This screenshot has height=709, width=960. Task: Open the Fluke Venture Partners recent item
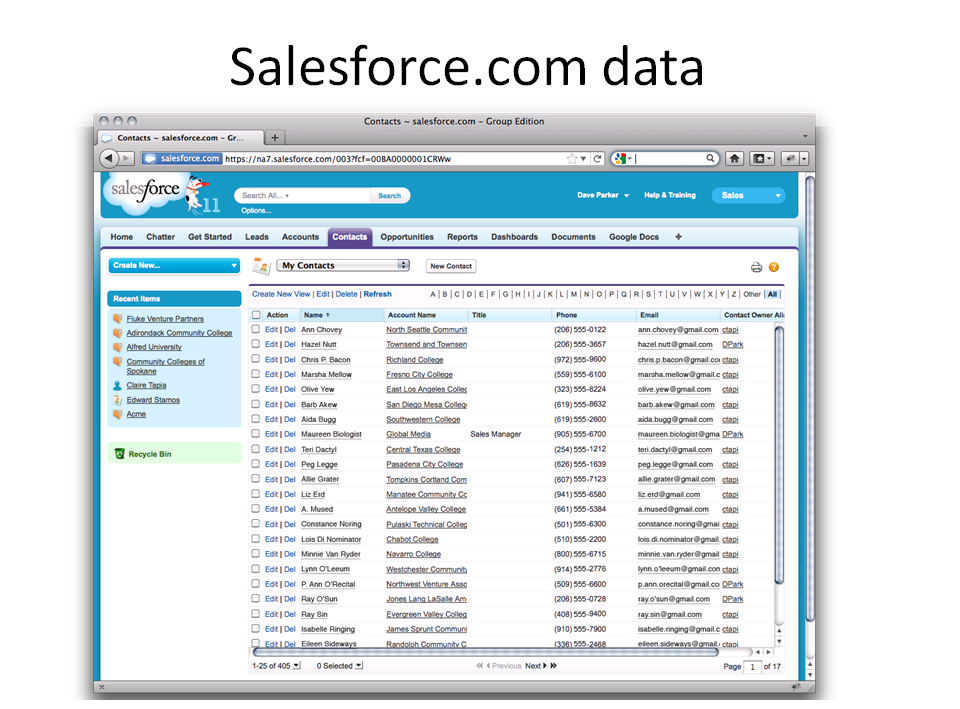(164, 319)
